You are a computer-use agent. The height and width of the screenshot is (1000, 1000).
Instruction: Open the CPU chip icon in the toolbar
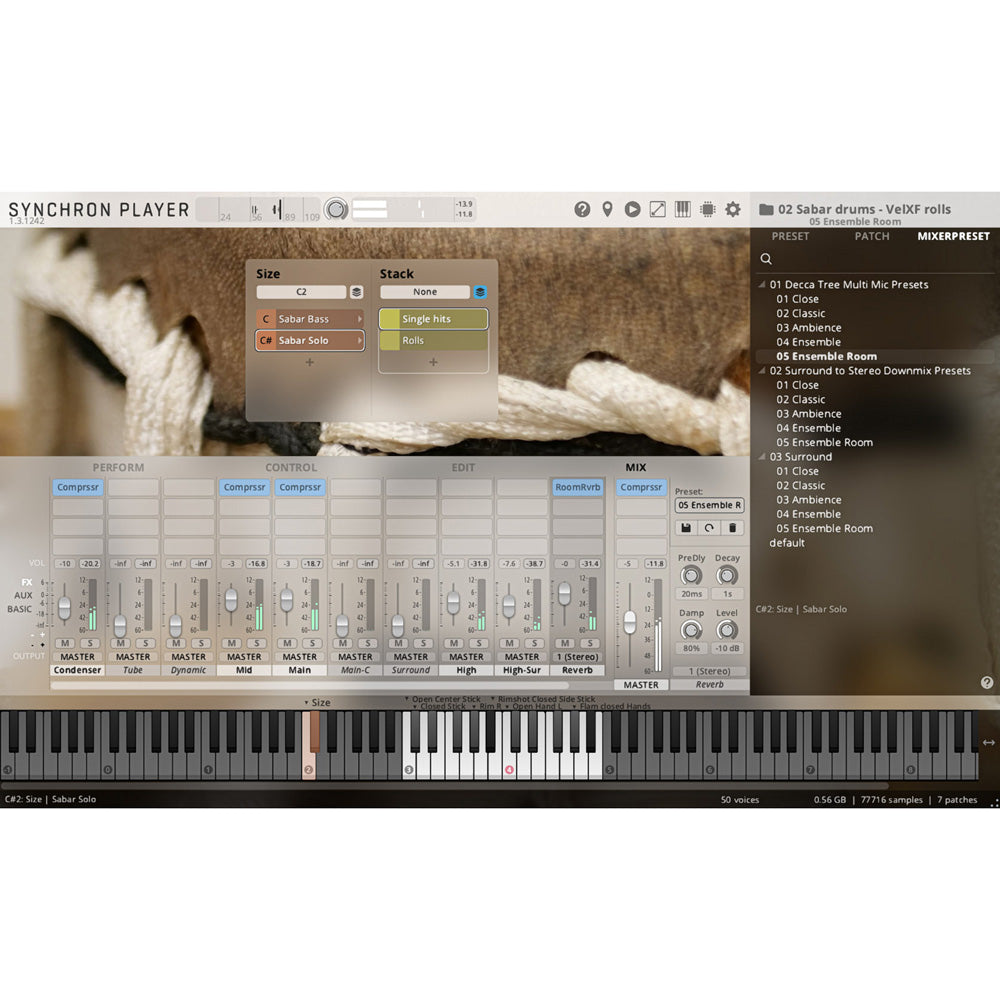pos(707,209)
